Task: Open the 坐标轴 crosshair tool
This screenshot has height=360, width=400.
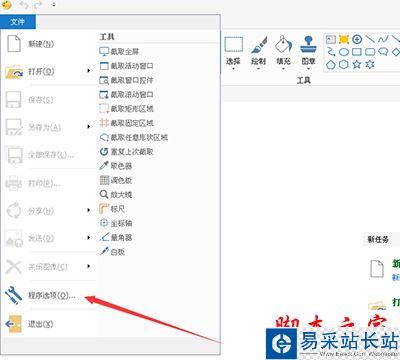Action: pyautogui.click(x=116, y=223)
